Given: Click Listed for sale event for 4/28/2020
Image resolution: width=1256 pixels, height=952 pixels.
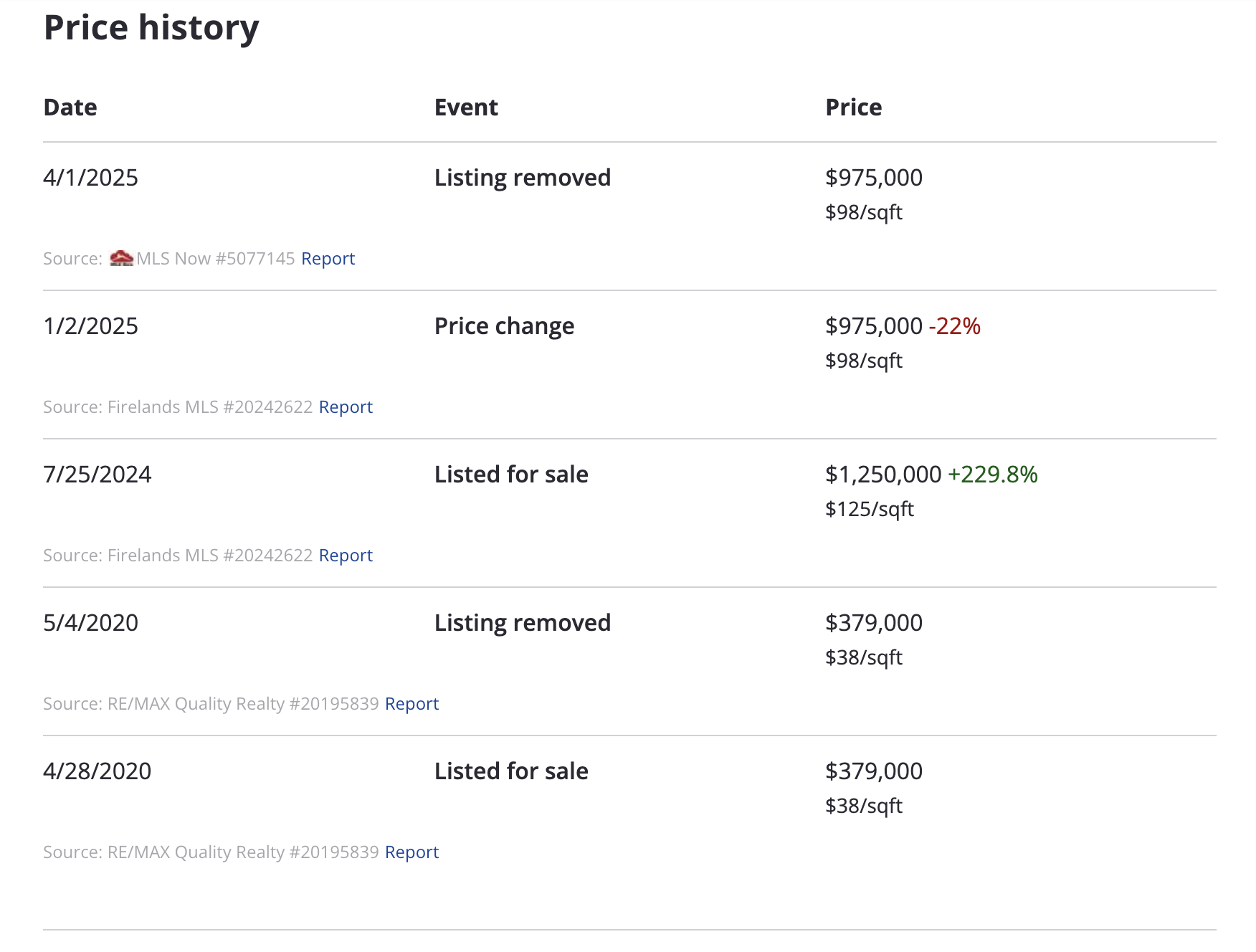Looking at the screenshot, I should [x=511, y=771].
